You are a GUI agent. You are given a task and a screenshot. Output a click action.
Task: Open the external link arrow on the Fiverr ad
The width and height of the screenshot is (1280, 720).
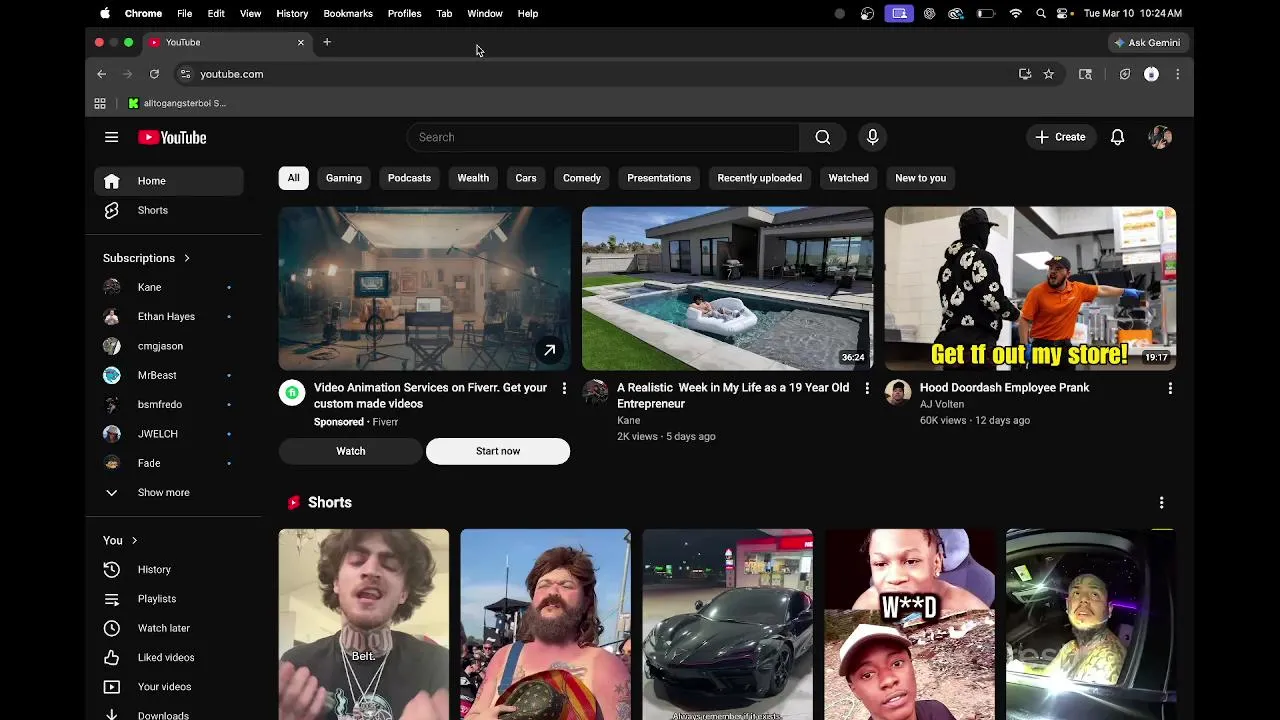[549, 350]
